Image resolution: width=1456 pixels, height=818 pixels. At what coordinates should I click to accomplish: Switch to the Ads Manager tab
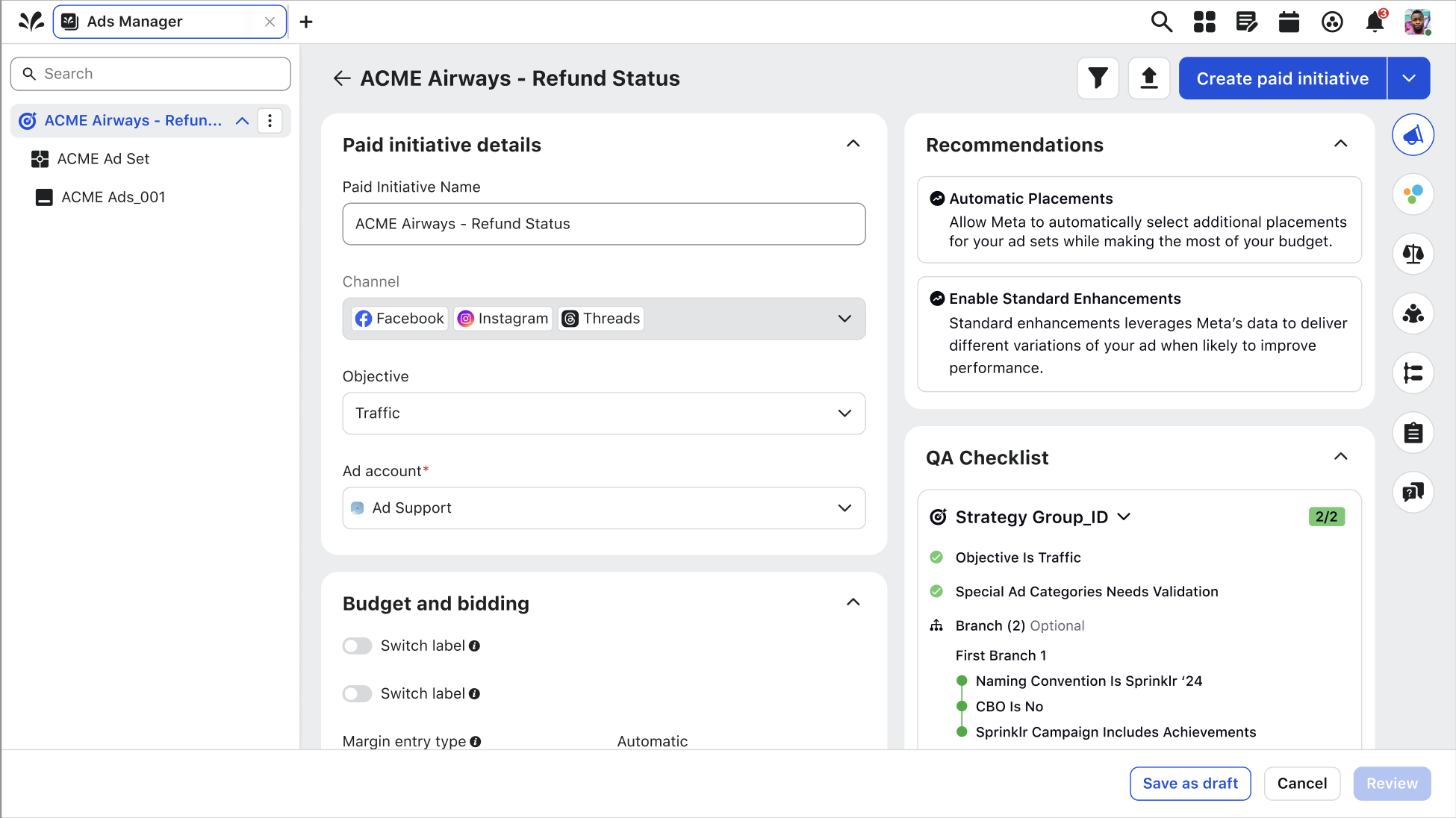click(170, 22)
